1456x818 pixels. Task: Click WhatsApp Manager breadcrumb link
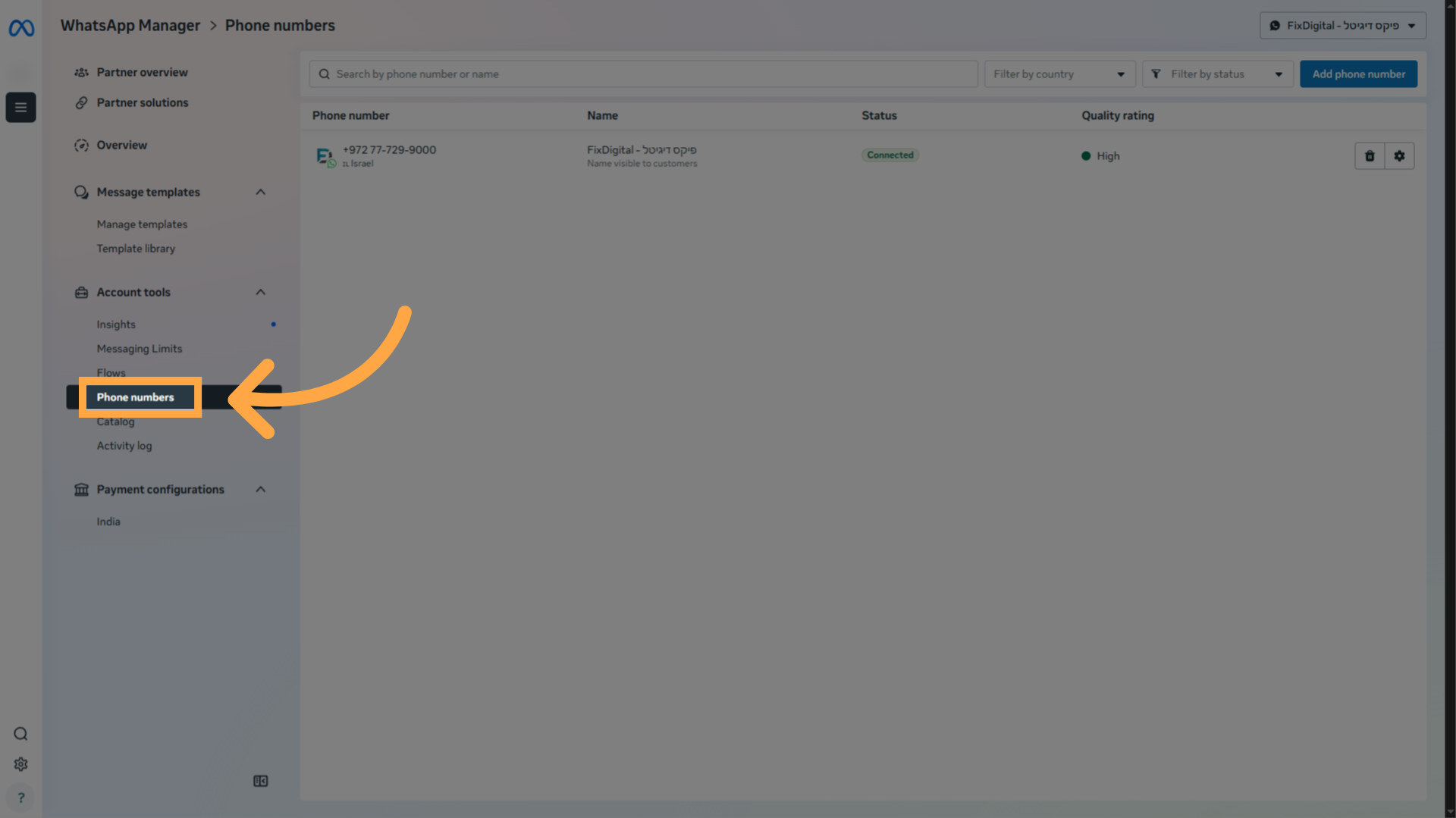coord(130,26)
